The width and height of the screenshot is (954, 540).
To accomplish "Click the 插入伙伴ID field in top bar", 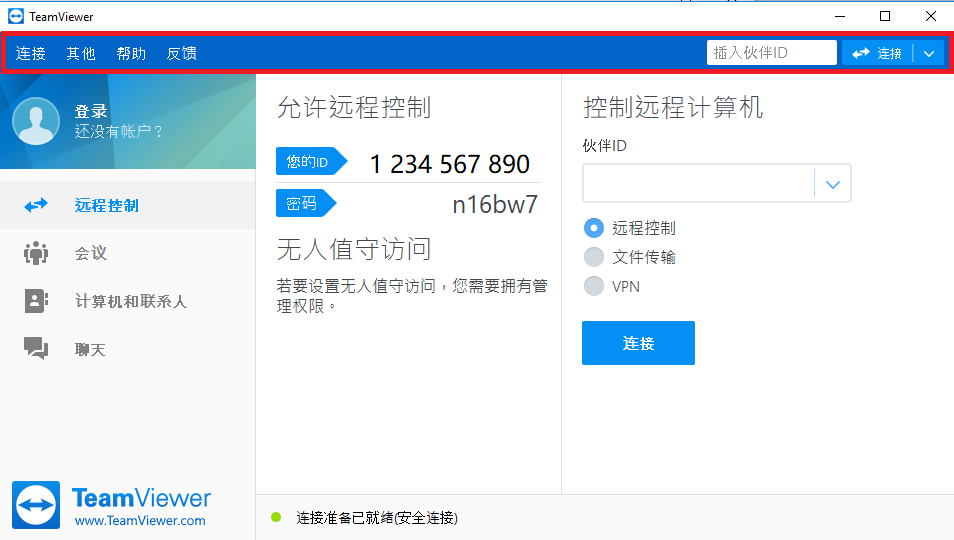I will (x=771, y=53).
